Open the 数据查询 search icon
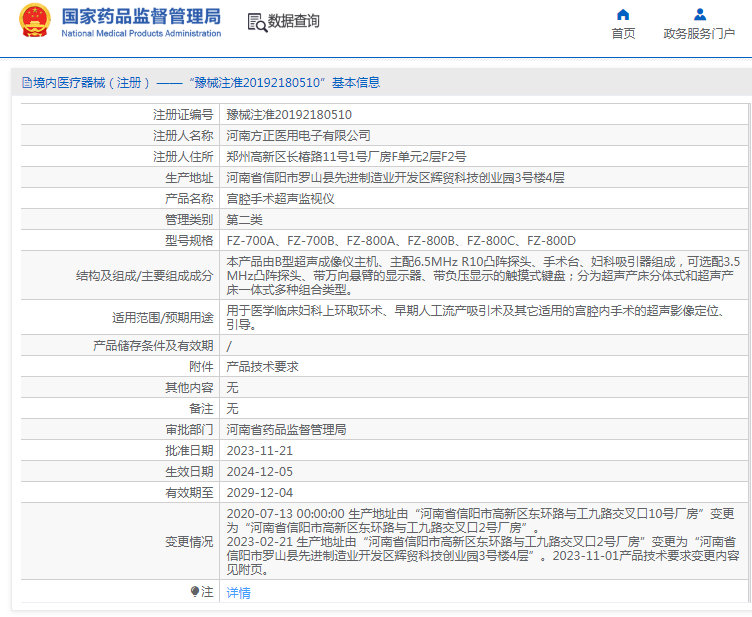 point(257,23)
